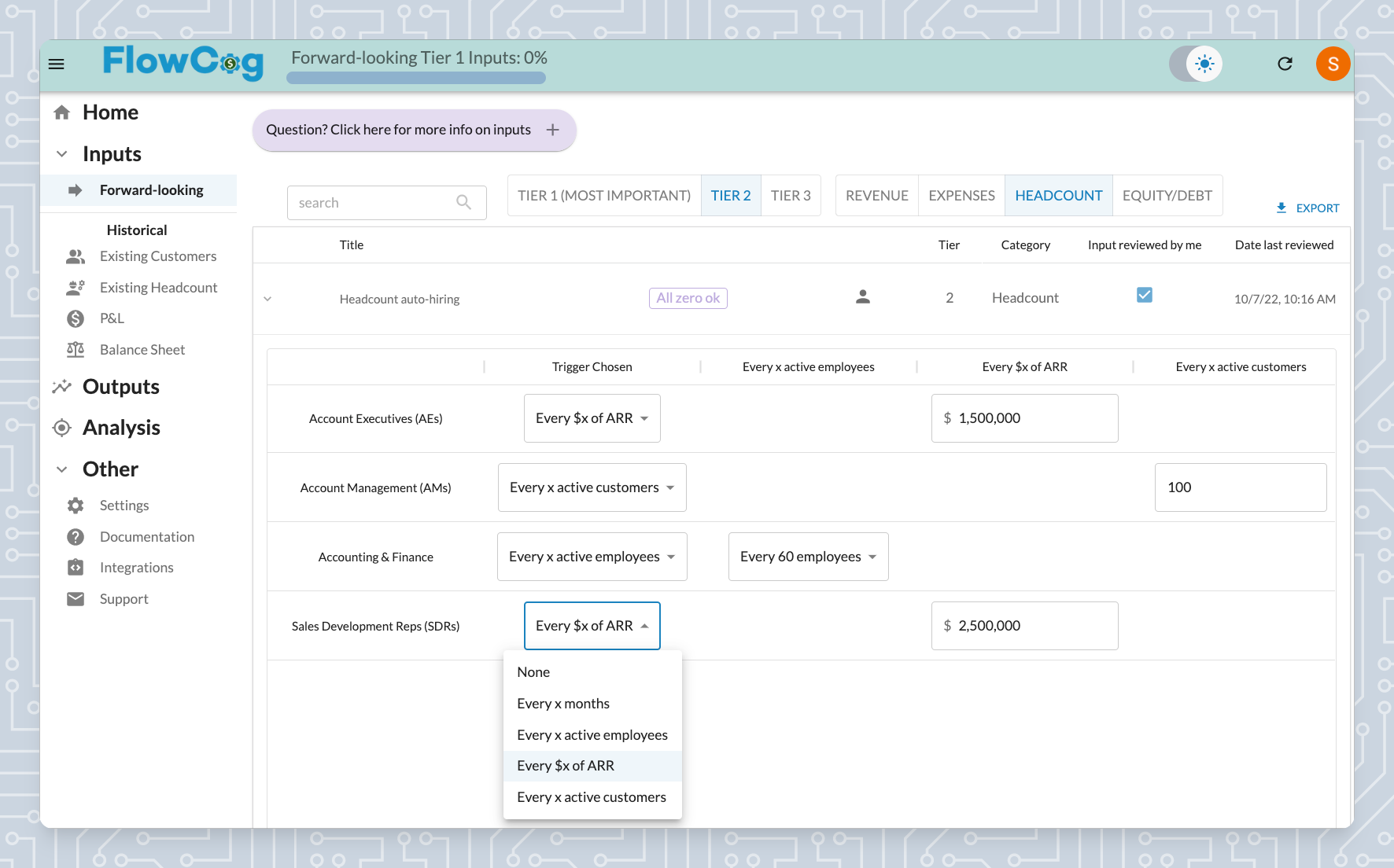Open the hamburger menu icon
This screenshot has height=868, width=1394.
click(57, 64)
